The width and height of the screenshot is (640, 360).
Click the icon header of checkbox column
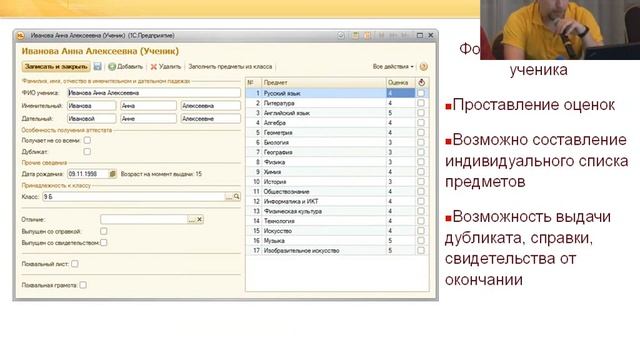click(x=422, y=82)
